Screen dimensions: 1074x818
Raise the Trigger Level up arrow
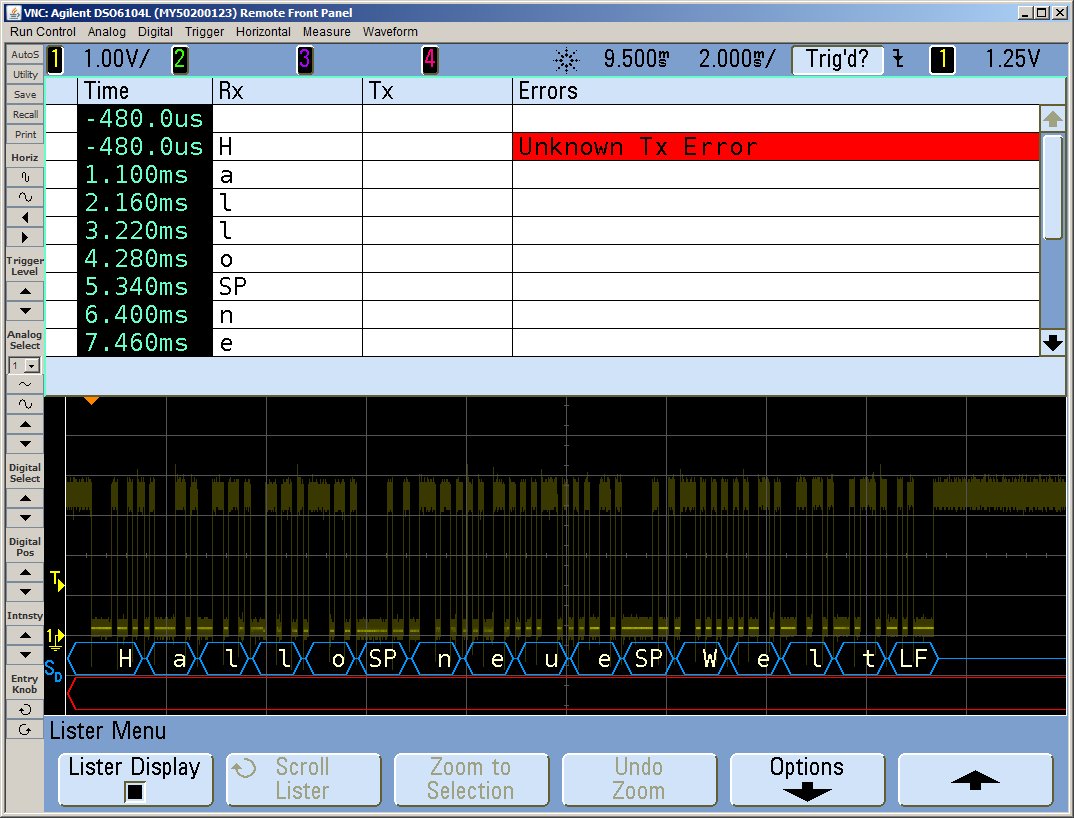pyautogui.click(x=25, y=290)
